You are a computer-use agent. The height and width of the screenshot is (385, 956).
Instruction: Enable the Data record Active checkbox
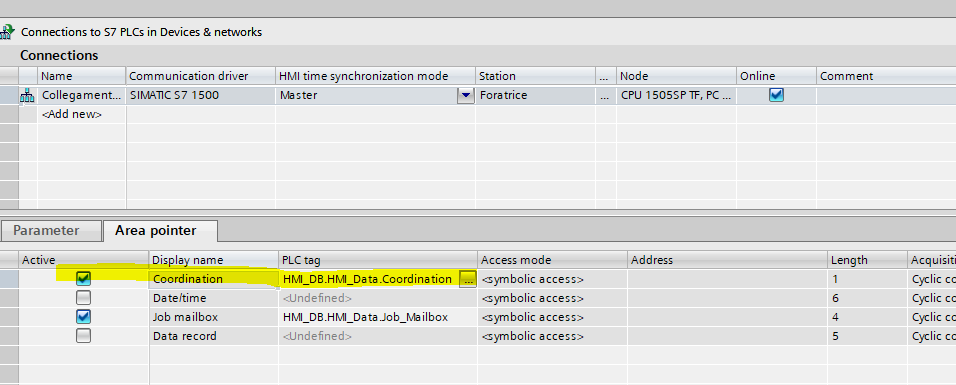84,336
